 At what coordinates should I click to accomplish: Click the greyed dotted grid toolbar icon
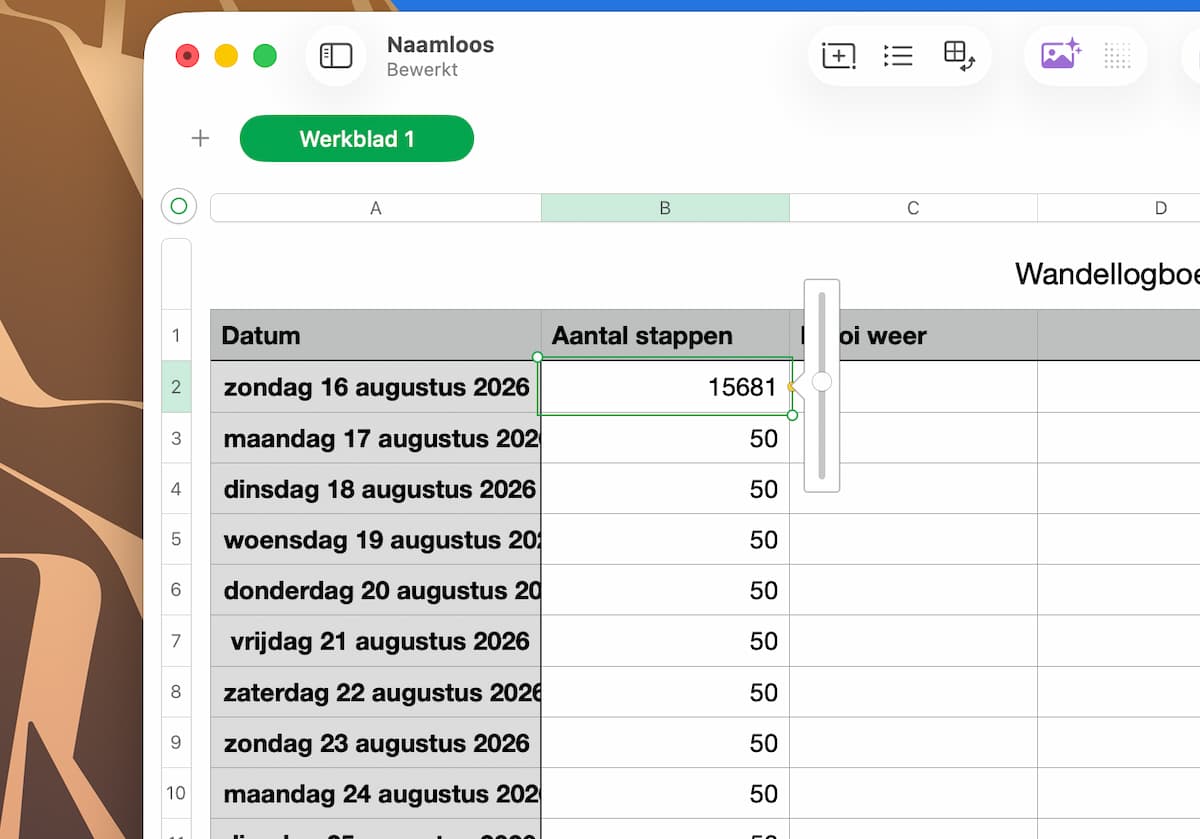(x=1117, y=56)
